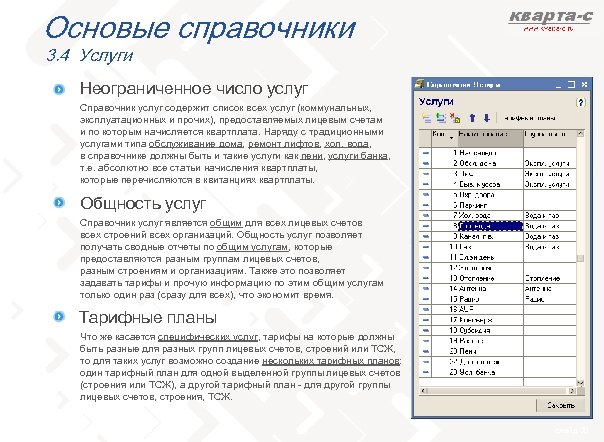Viewport: 604px width, 442px height.
Task: Close the Услуги dialog with the X
Action: [x=584, y=84]
